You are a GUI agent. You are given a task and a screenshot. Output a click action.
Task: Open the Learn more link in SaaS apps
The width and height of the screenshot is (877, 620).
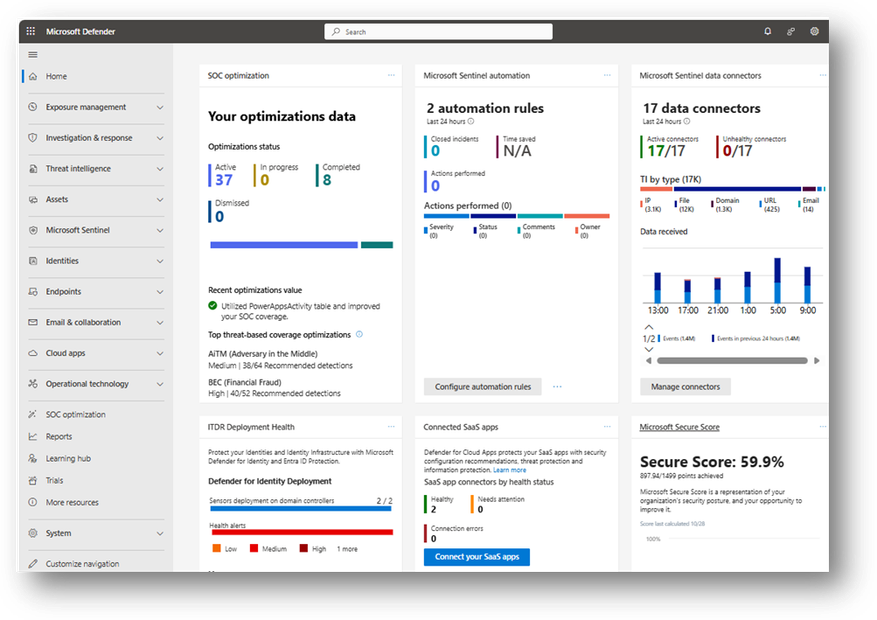tap(509, 470)
